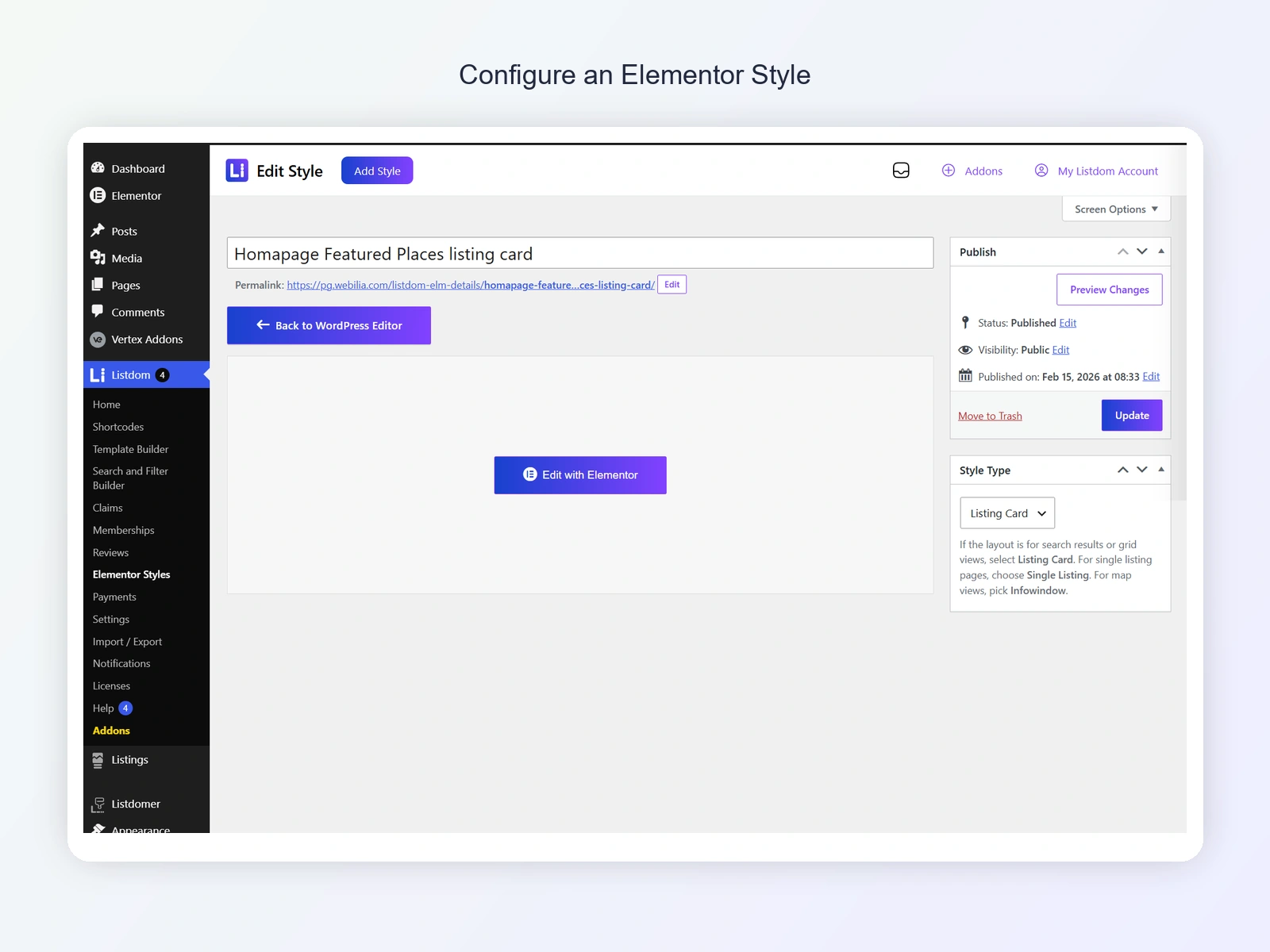Open Memberships submenu item
This screenshot has height=952, width=1270.
tap(124, 530)
